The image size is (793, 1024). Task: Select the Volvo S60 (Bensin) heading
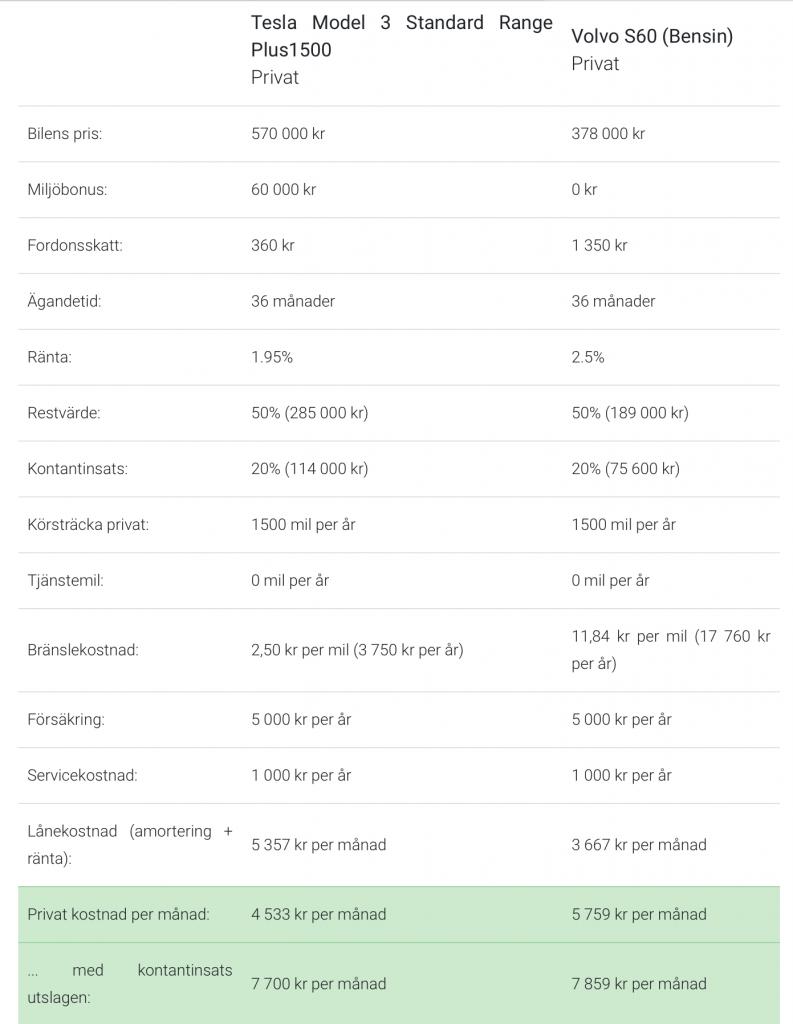(652, 36)
